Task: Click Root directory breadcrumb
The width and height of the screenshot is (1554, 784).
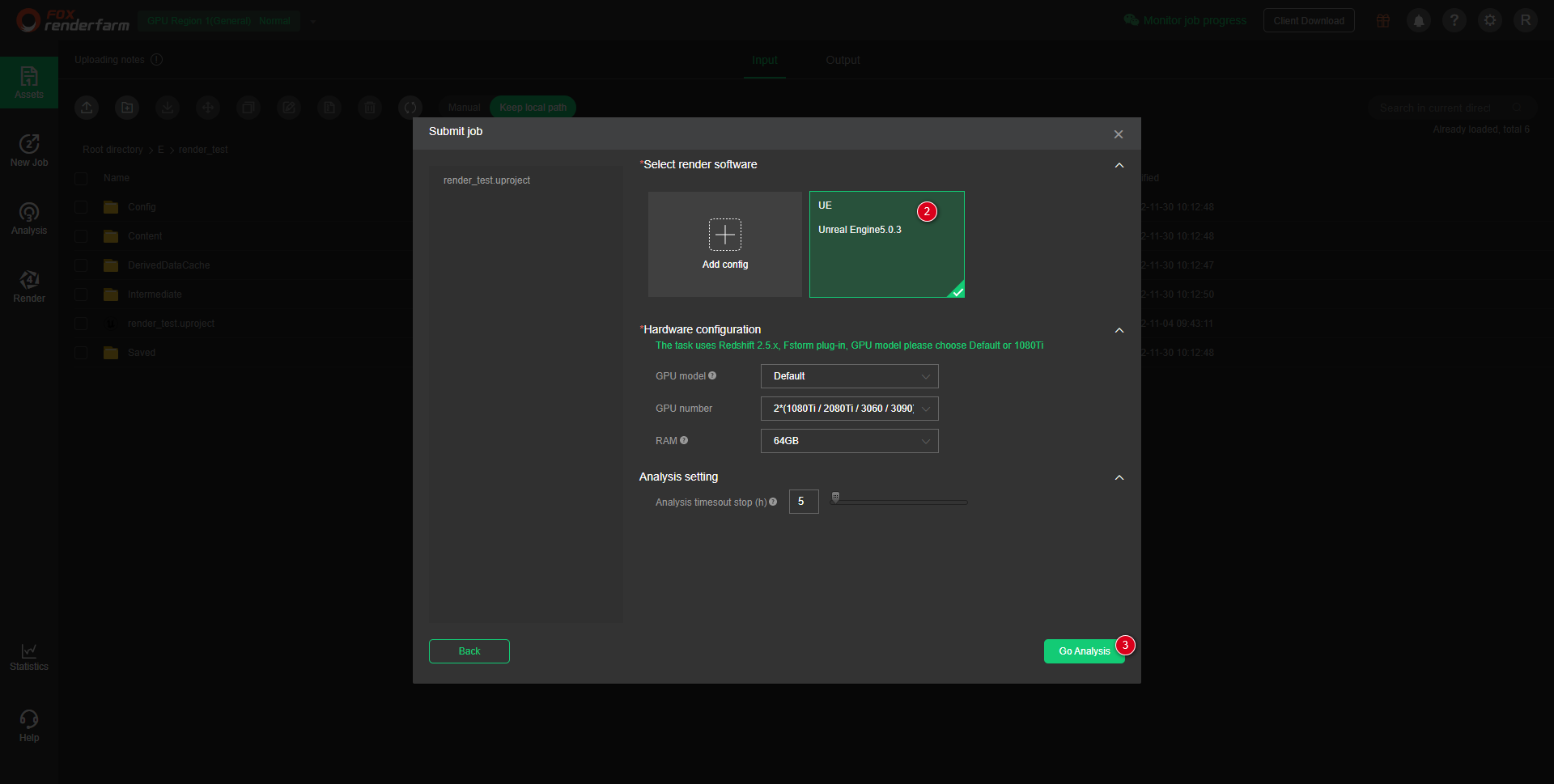Action: point(113,150)
